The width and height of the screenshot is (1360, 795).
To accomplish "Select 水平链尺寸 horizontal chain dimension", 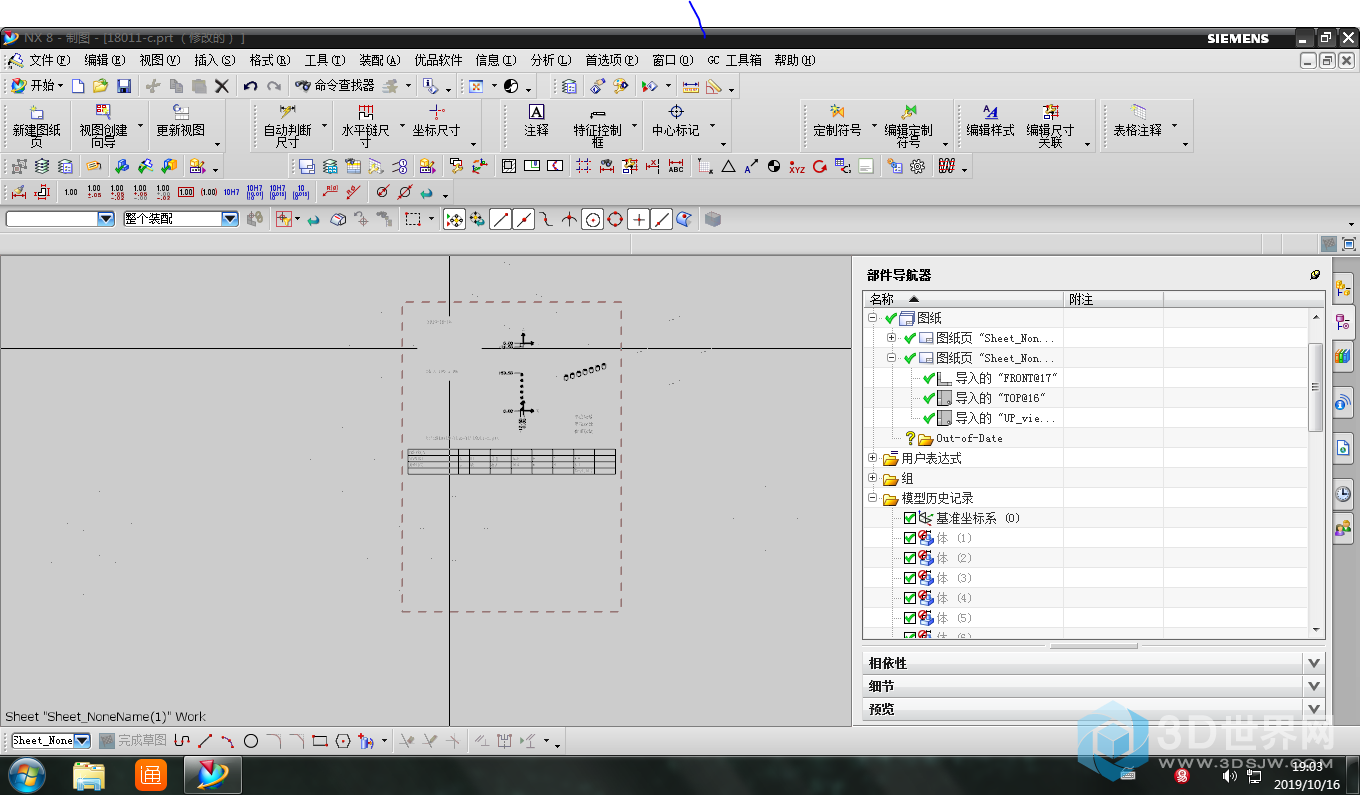I will (365, 126).
